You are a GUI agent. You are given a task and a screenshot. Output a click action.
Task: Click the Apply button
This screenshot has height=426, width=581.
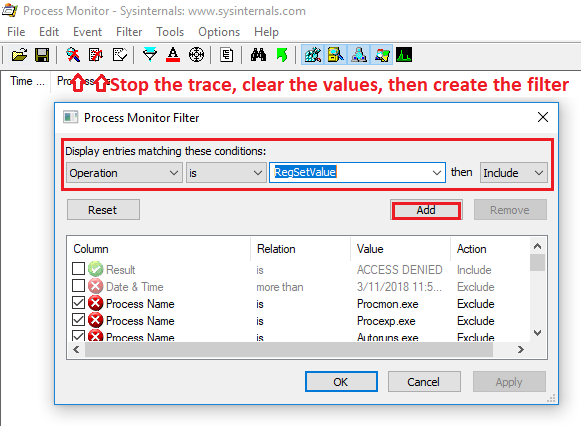click(x=509, y=382)
